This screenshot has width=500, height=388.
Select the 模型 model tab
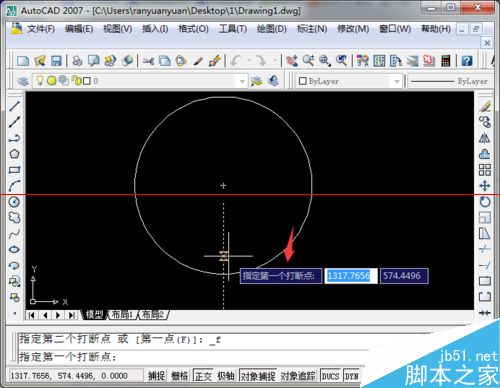point(94,314)
